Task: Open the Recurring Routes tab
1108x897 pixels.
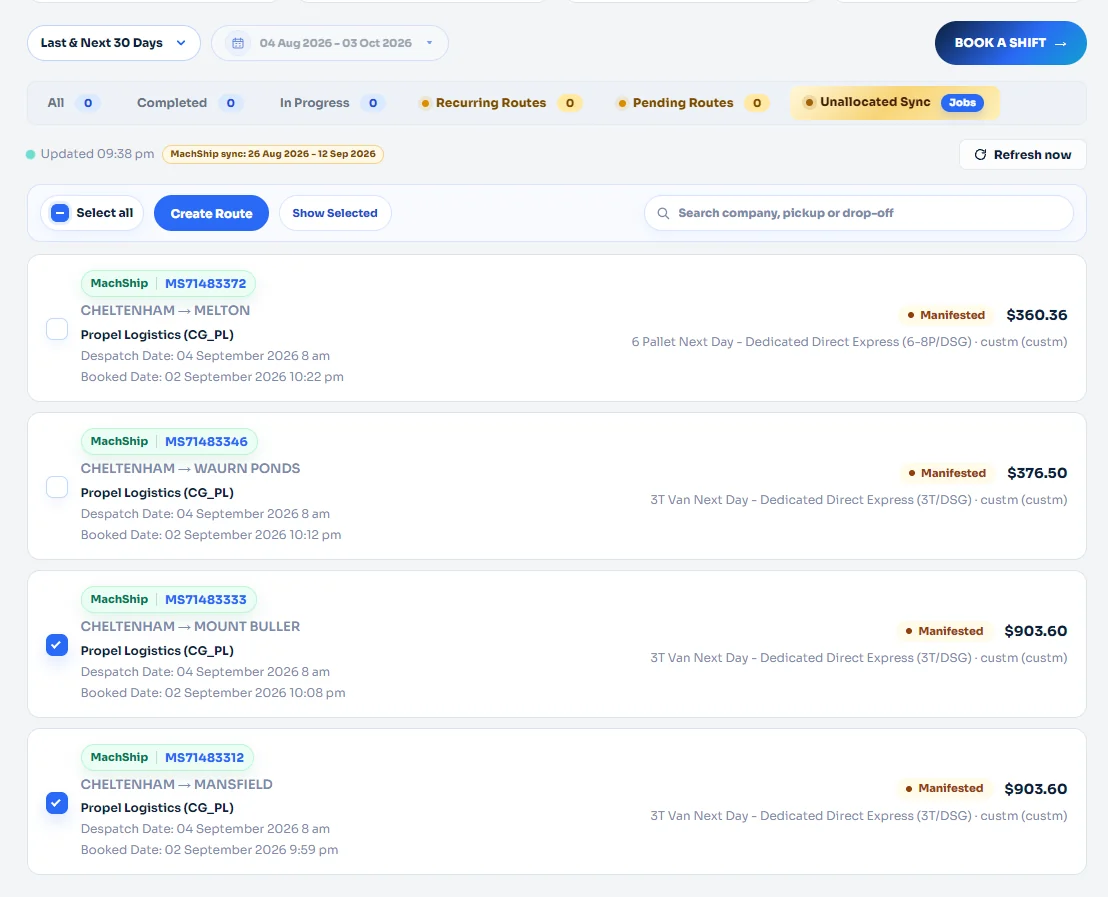Action: point(500,103)
